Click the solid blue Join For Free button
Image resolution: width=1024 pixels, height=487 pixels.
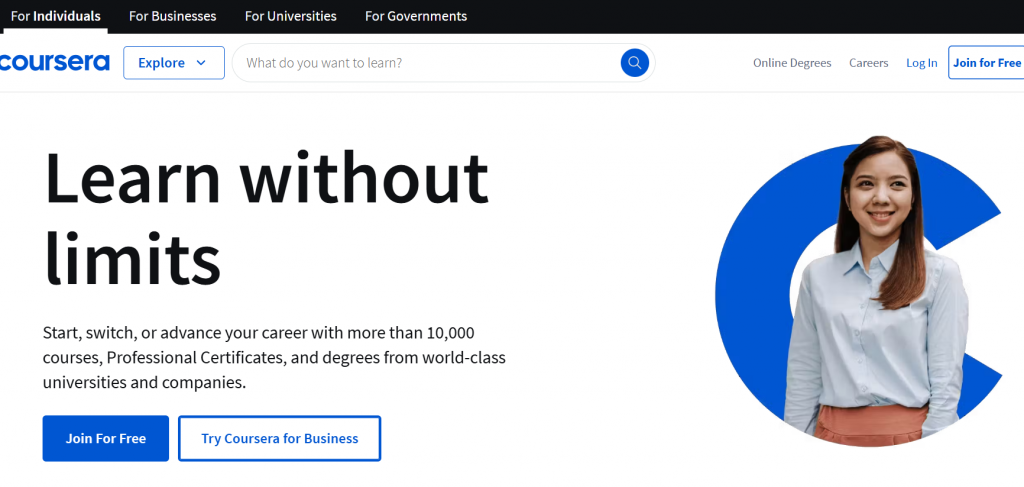click(x=106, y=439)
